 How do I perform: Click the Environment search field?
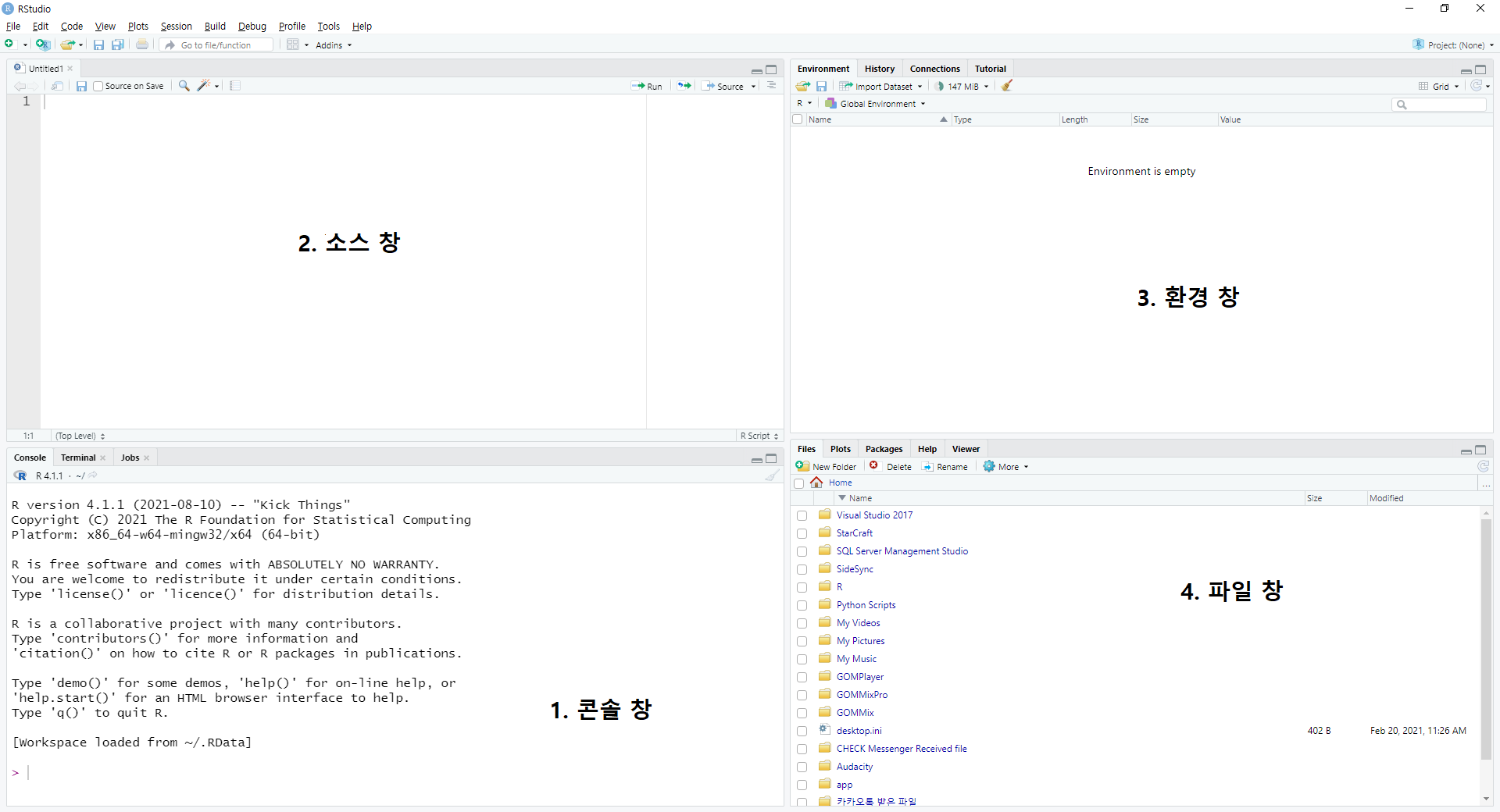1439,104
